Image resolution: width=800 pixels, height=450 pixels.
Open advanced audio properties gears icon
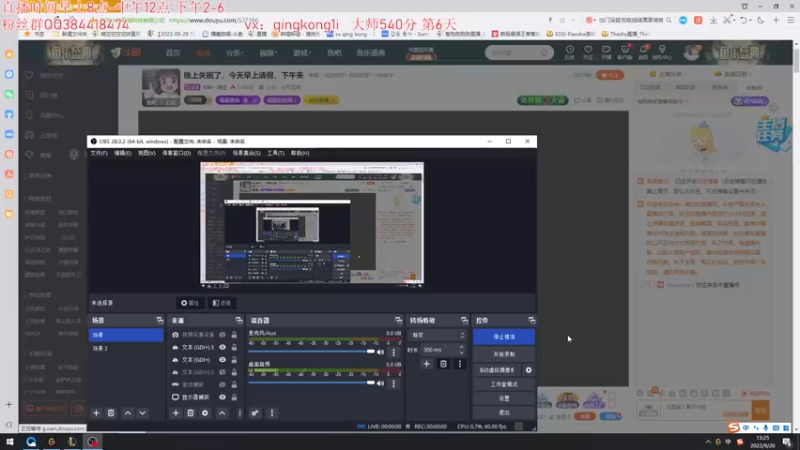click(255, 413)
